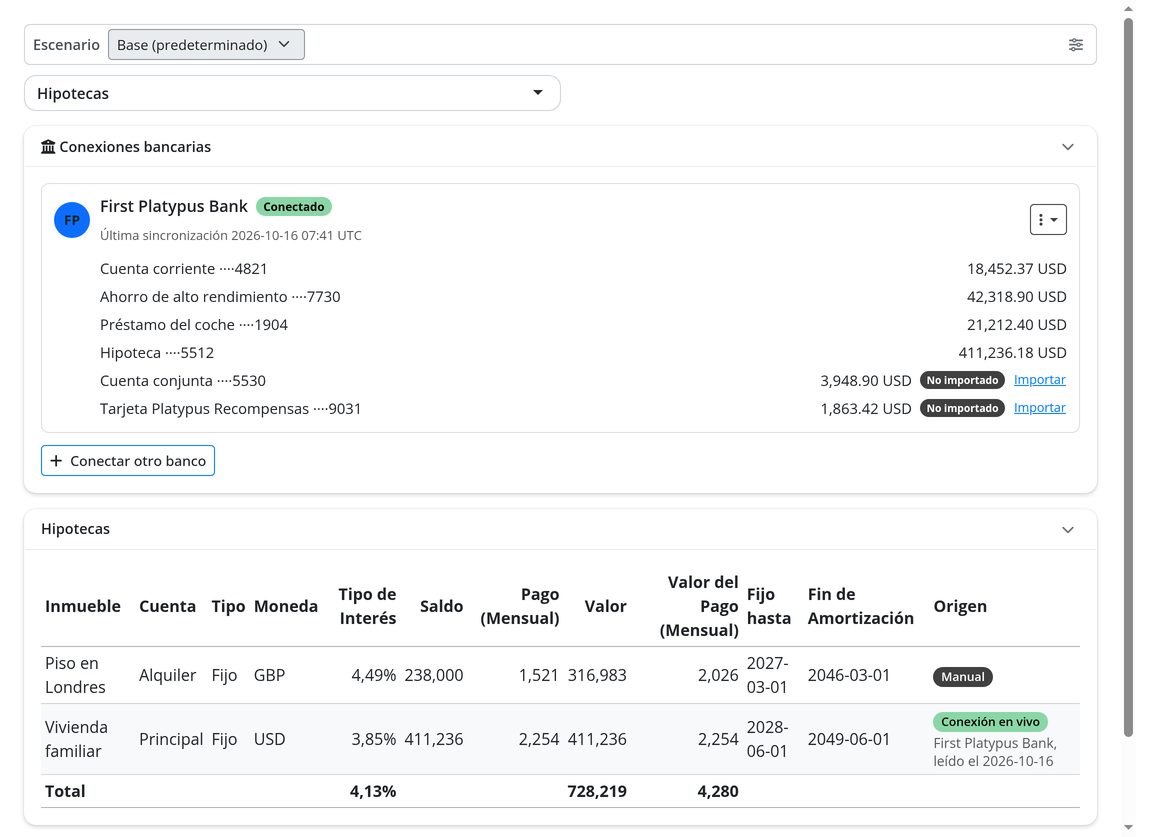Click the Fin de Amortización column header
The image size is (1160, 837).
click(x=860, y=606)
